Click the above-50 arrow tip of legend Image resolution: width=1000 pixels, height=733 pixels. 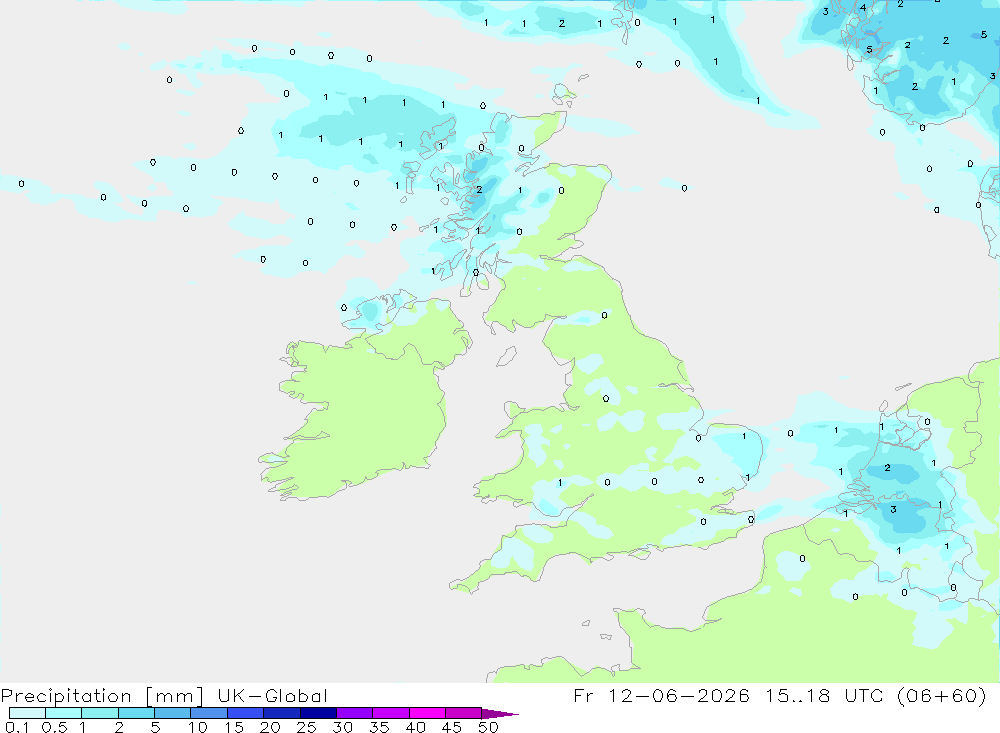click(500, 714)
